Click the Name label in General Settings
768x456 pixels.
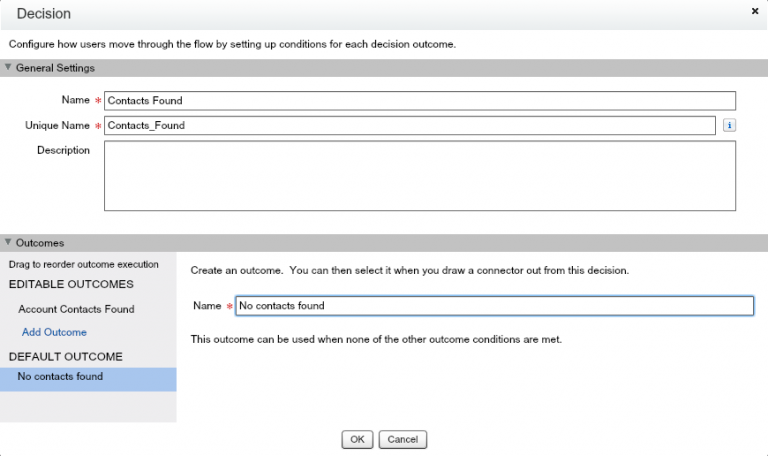74,100
